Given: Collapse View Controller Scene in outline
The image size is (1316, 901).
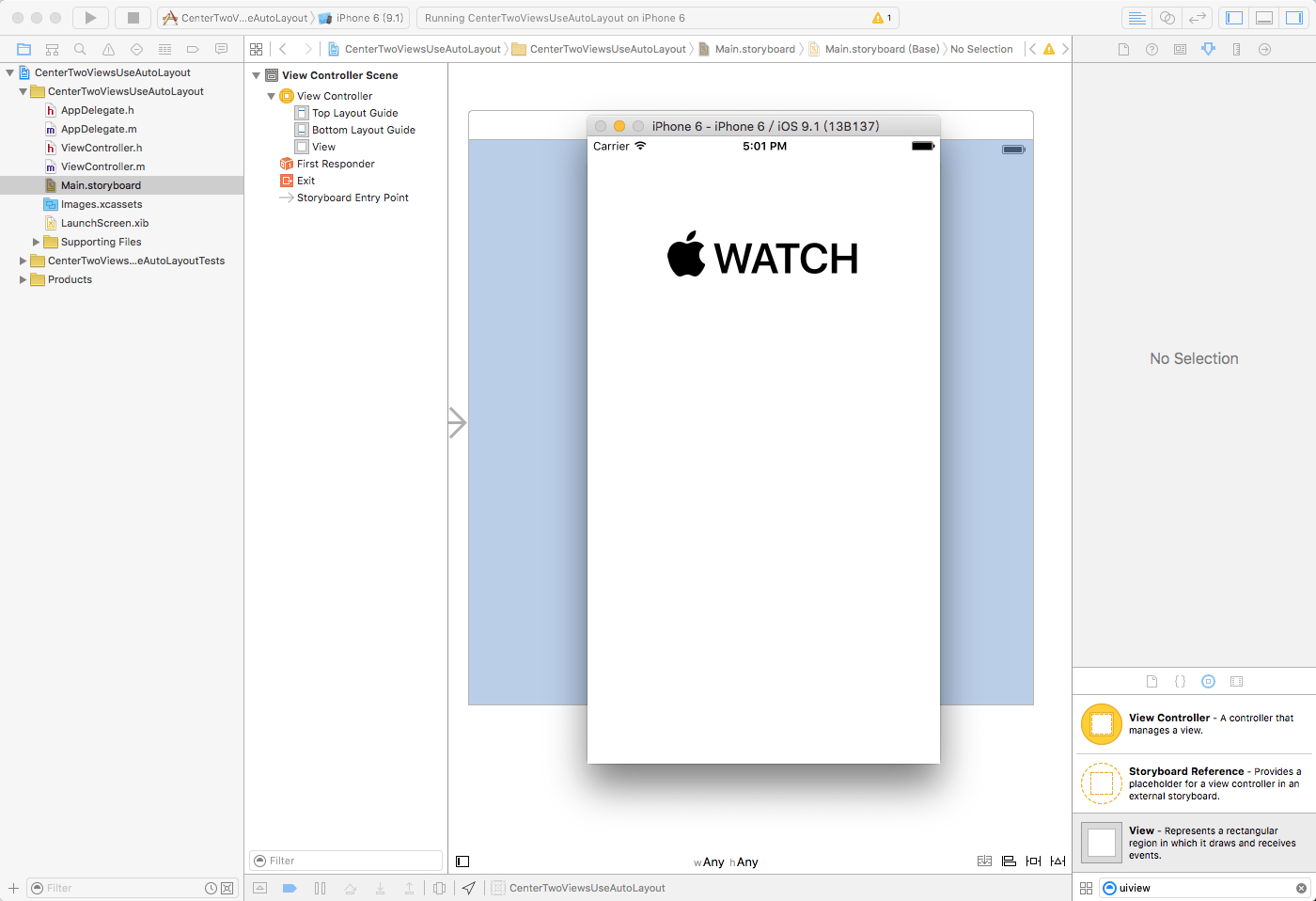Looking at the screenshot, I should (256, 75).
